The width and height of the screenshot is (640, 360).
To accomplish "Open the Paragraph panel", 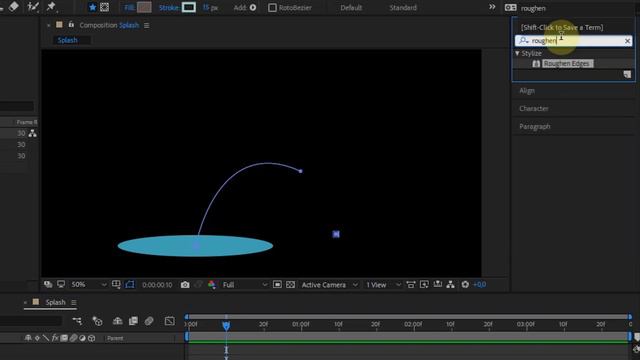I will point(535,127).
